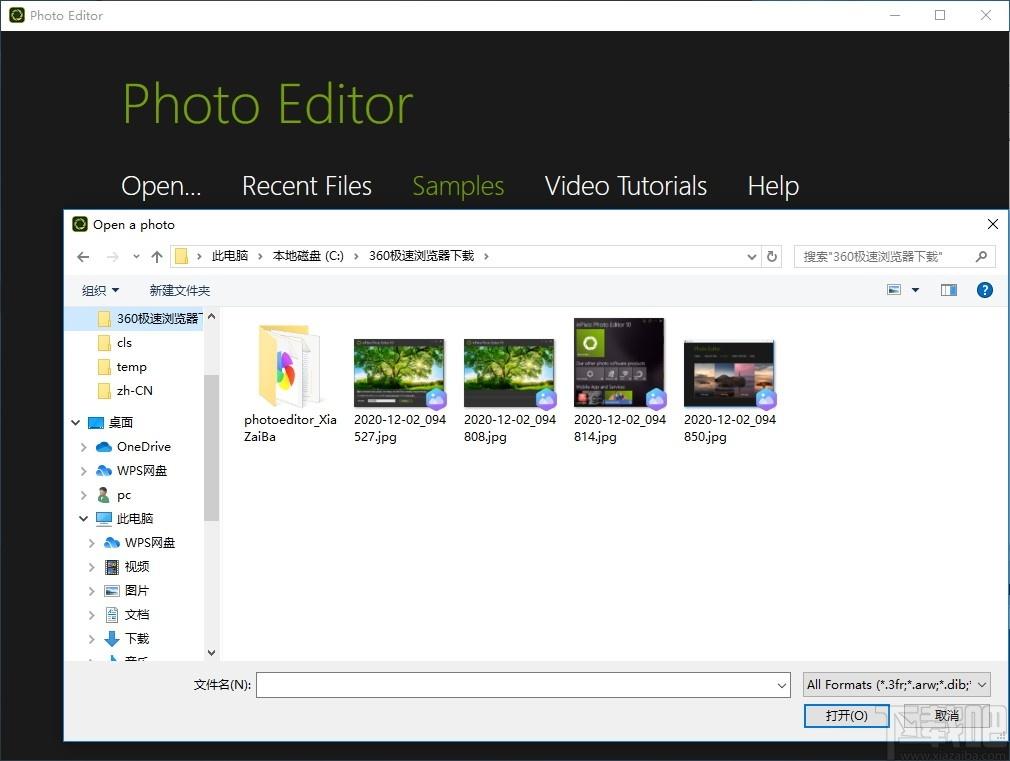The height and width of the screenshot is (761, 1010).
Task: Select 文档 in navigation pane
Action: pyautogui.click(x=127, y=615)
